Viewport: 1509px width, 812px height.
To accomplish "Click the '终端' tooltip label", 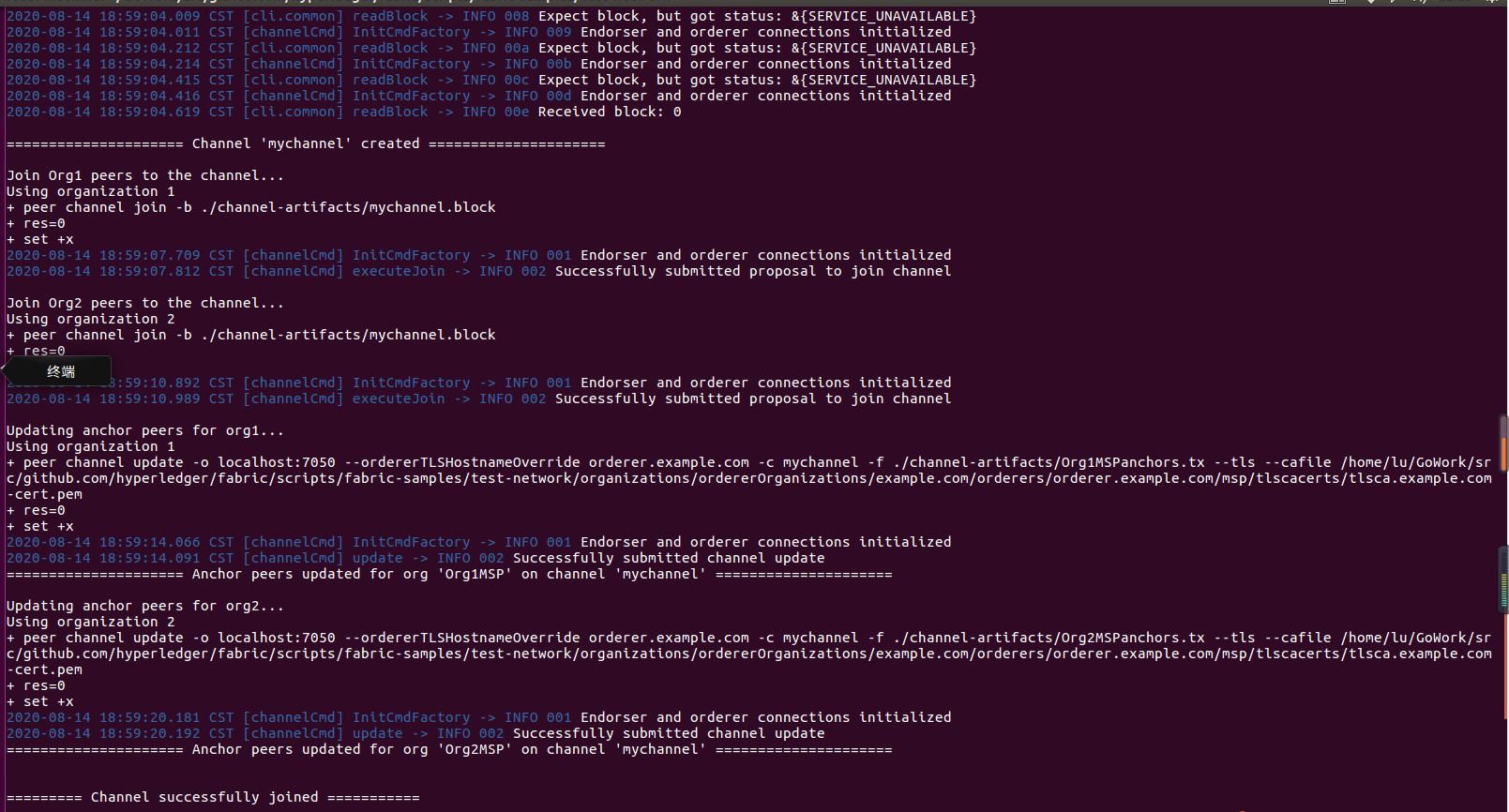I will click(x=61, y=371).
